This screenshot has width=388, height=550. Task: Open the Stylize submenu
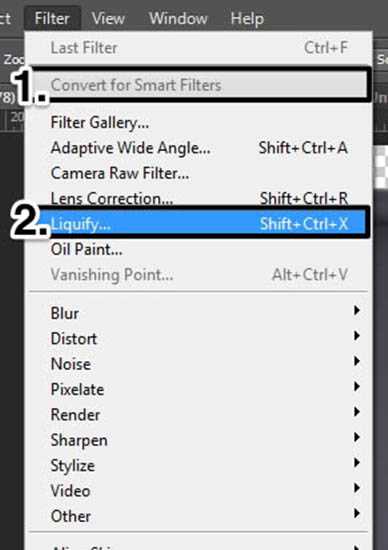click(200, 465)
